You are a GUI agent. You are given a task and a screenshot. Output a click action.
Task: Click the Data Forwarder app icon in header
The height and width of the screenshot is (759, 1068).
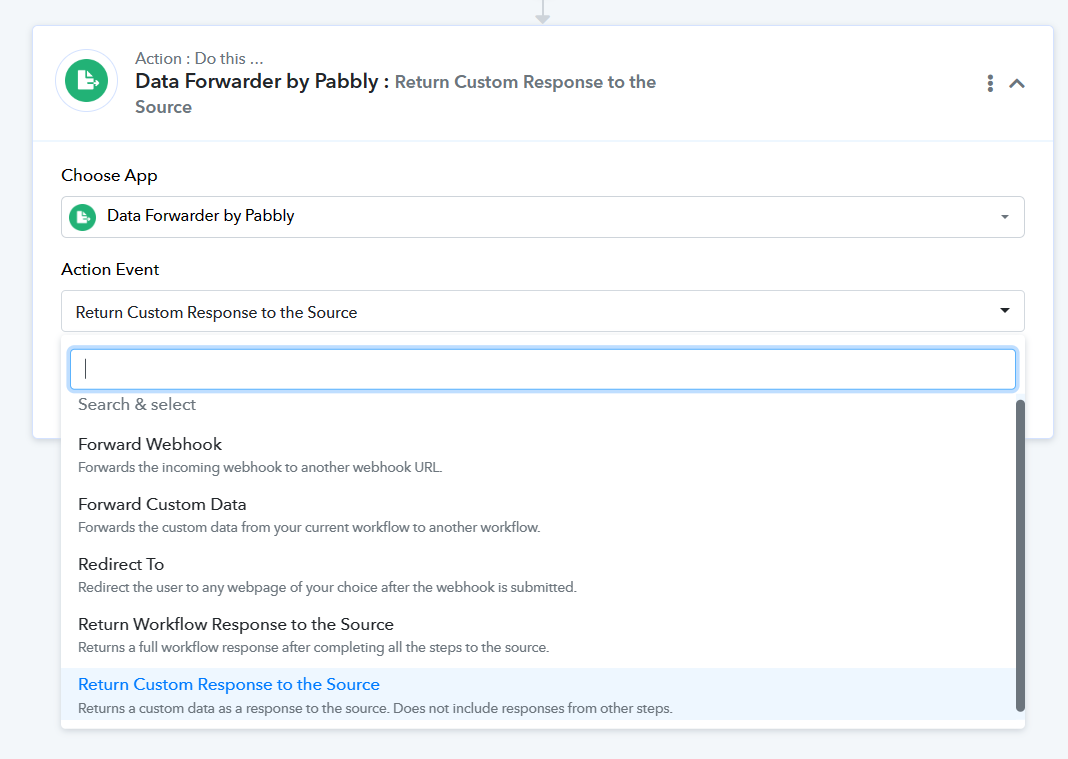pos(87,80)
